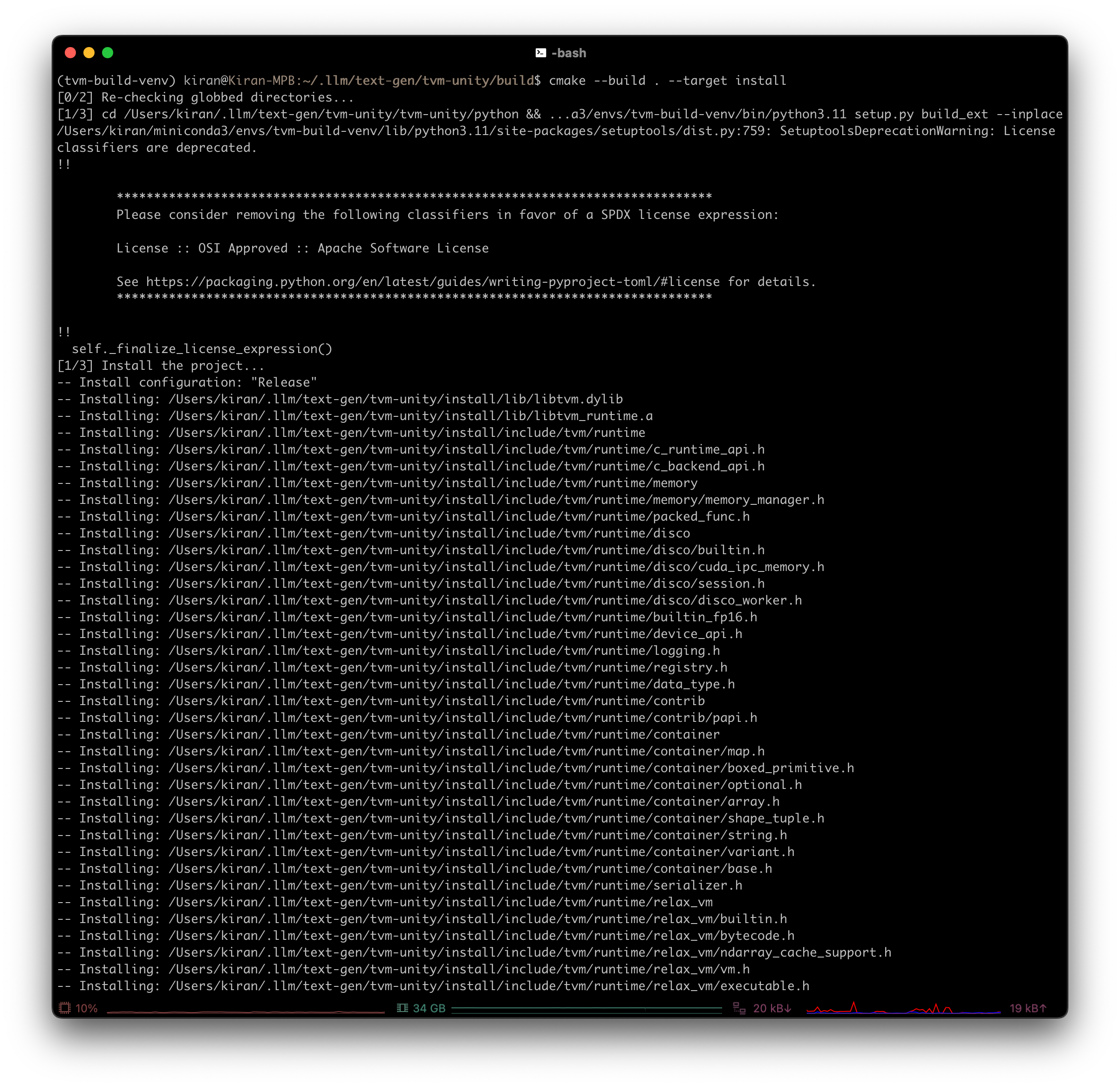Click the '34 GB' memory value
This screenshot has width=1120, height=1087.
[x=429, y=1008]
